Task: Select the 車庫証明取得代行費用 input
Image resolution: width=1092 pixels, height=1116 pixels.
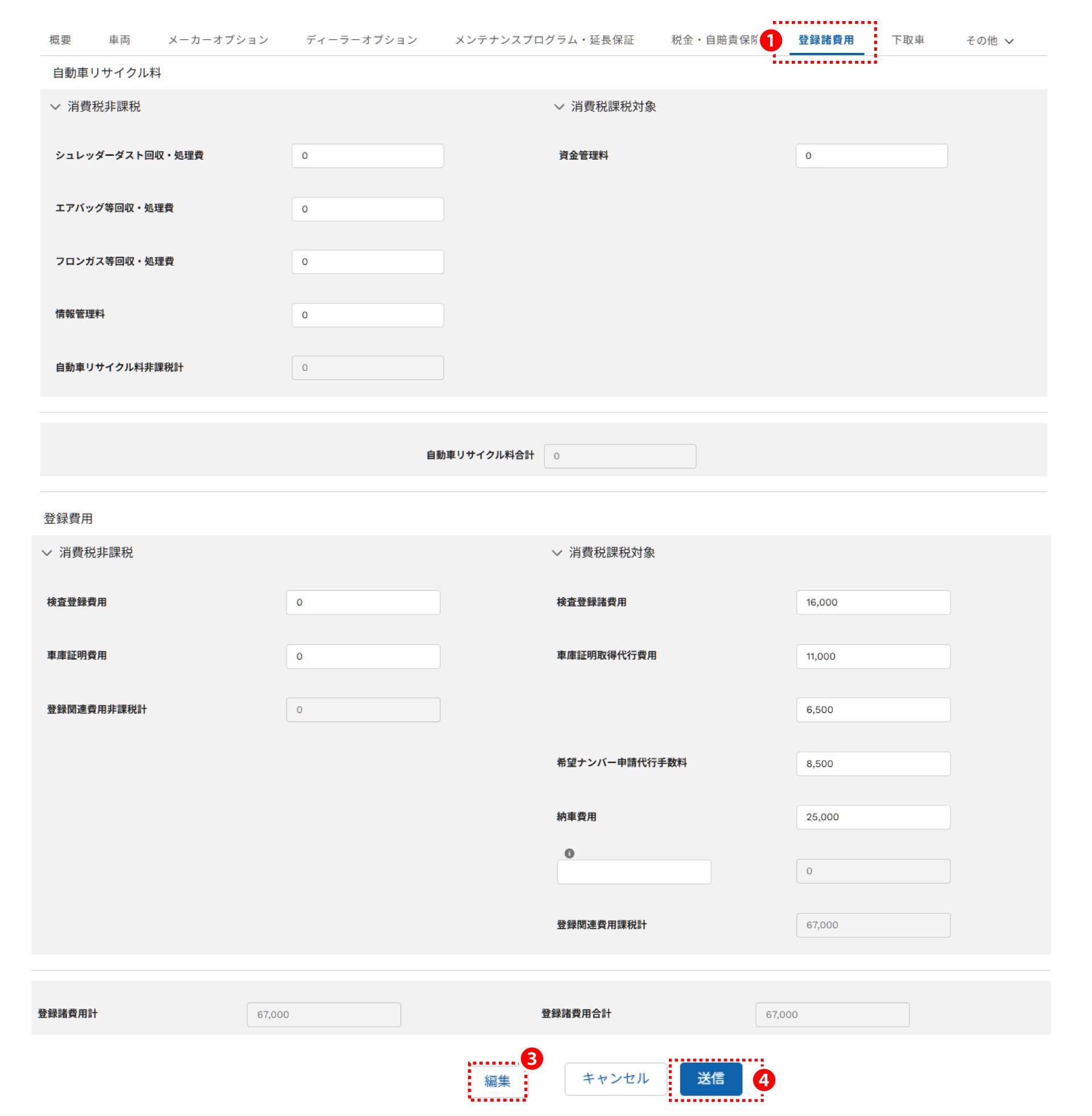Action: (872, 656)
